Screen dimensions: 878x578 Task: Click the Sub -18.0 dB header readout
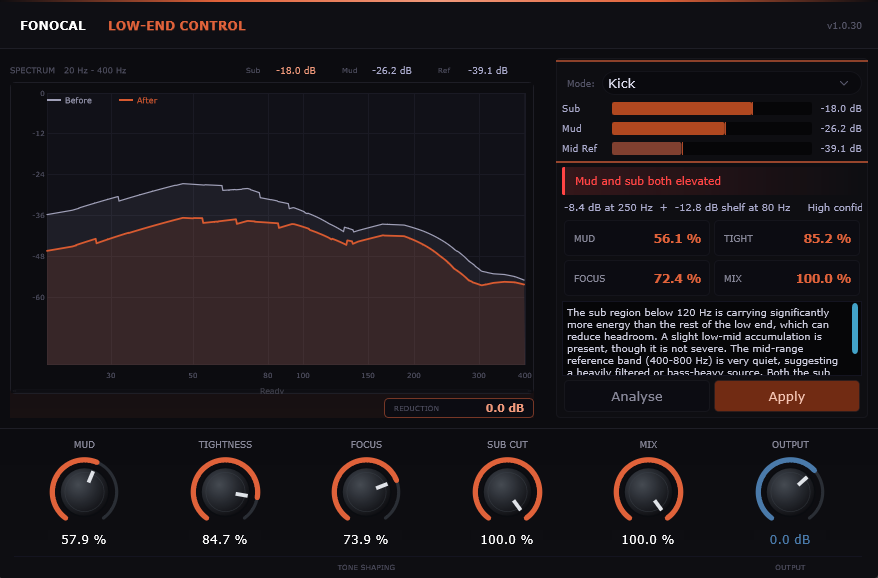coord(281,71)
